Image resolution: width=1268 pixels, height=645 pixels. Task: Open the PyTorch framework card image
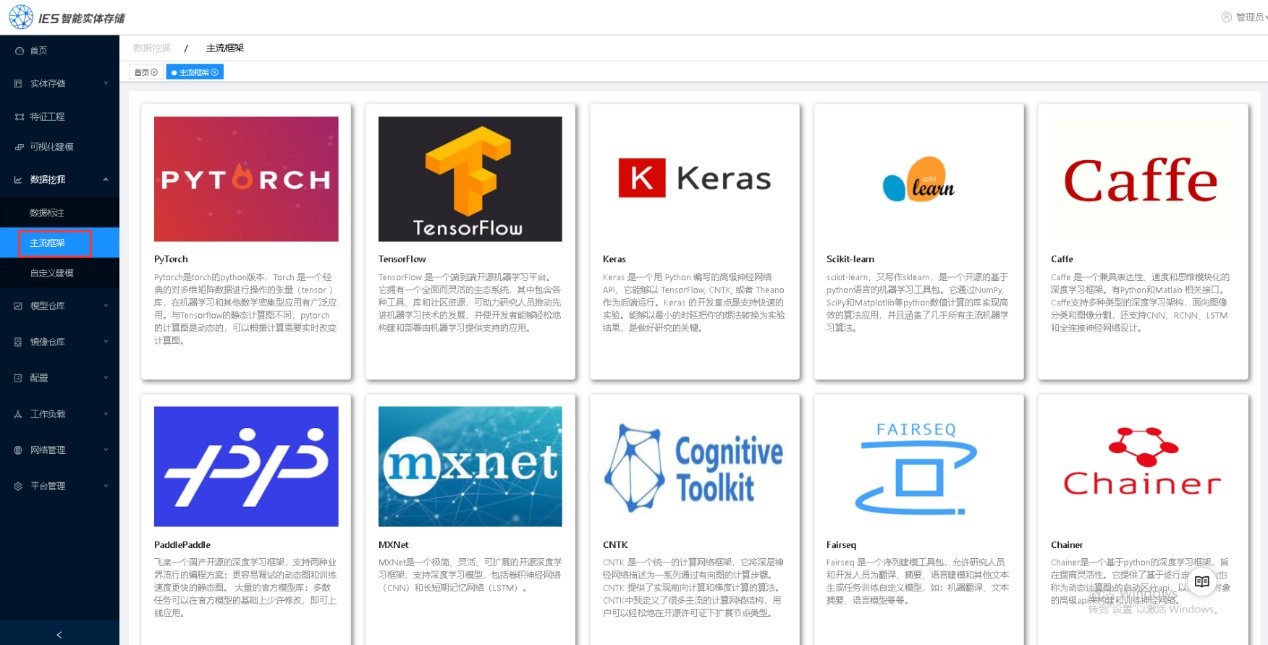point(246,179)
